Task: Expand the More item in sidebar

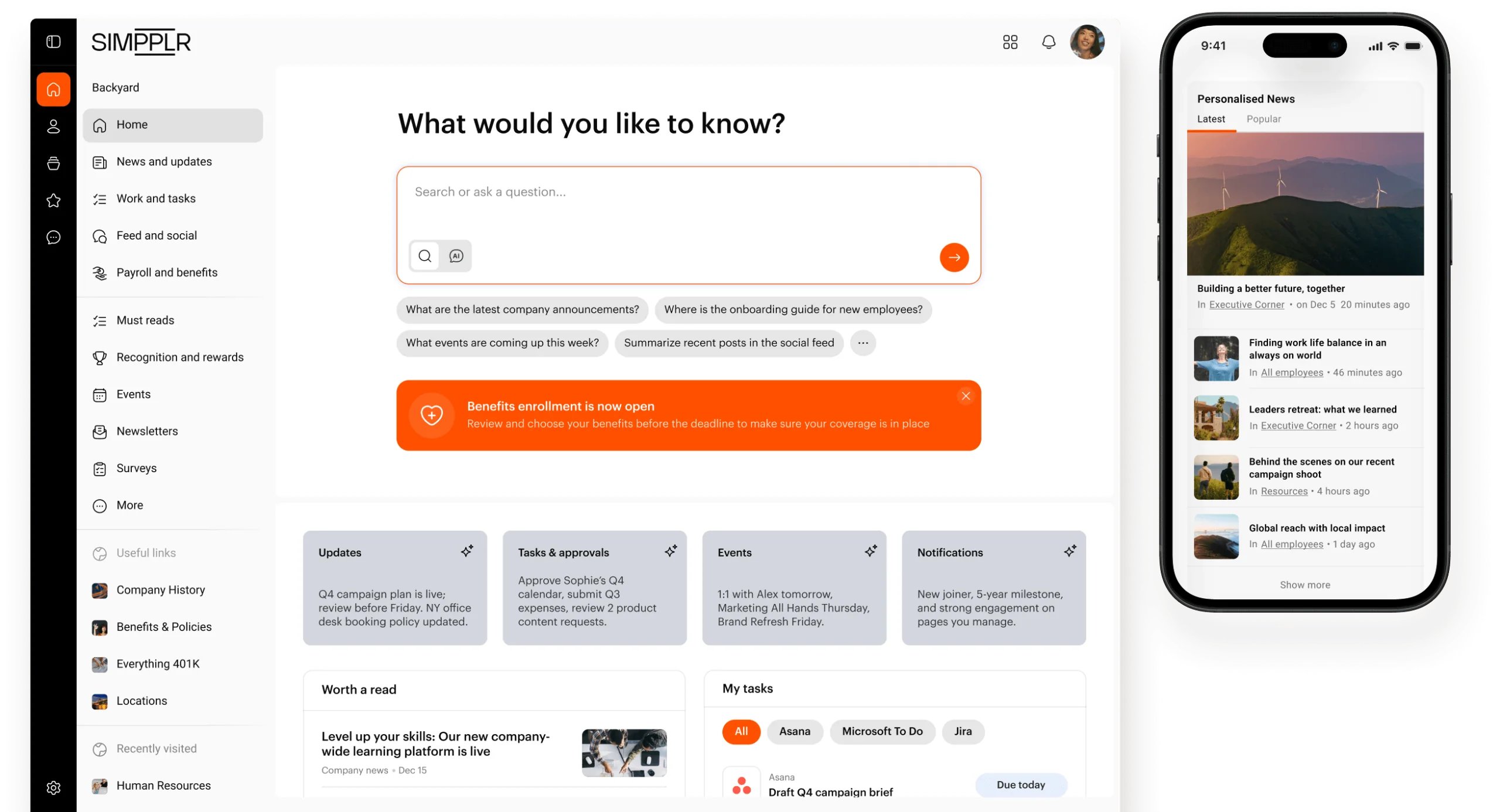Action: point(129,505)
